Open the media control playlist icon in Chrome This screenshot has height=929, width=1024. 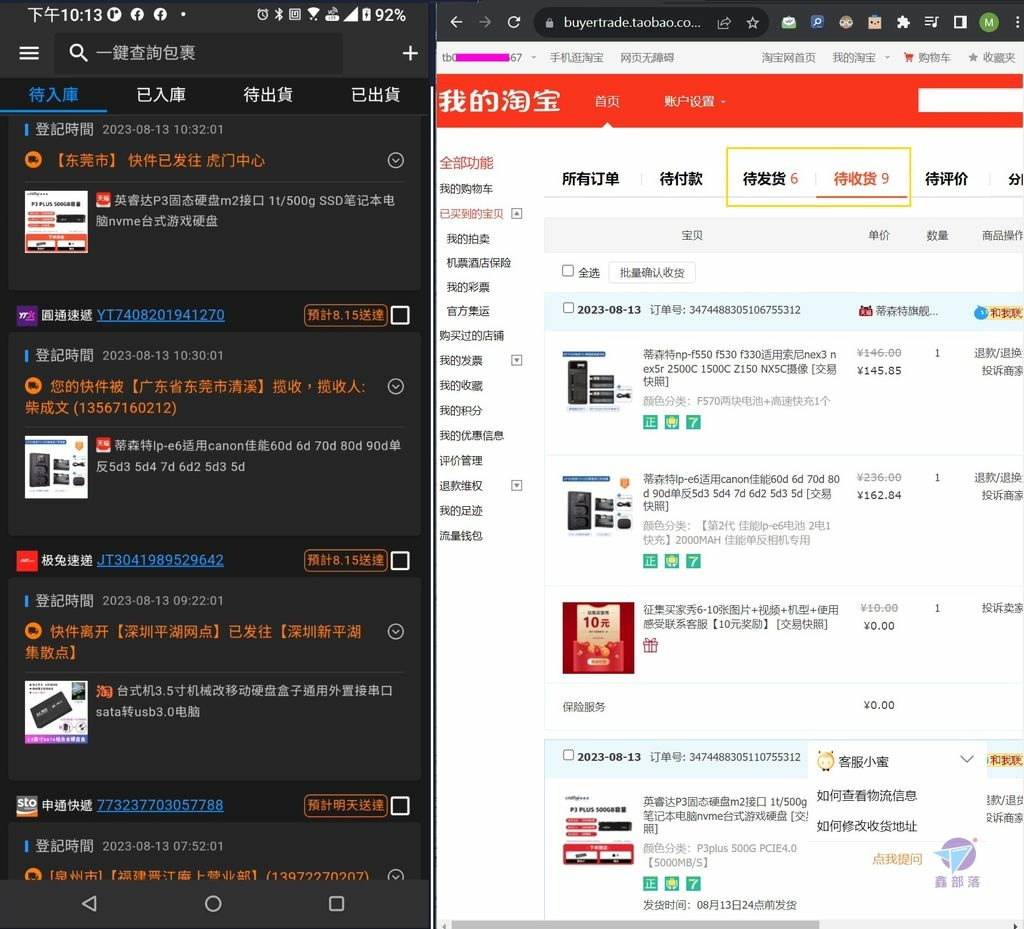931,22
